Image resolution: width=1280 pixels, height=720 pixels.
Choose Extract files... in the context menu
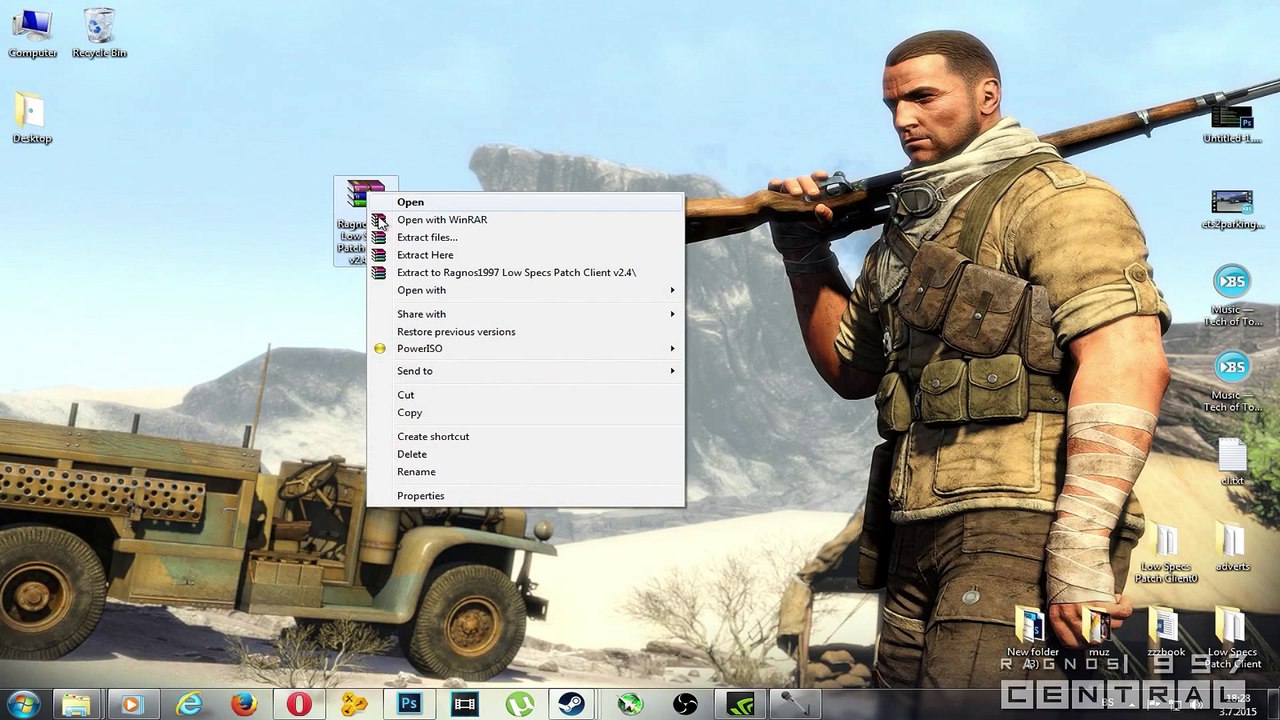[526, 237]
